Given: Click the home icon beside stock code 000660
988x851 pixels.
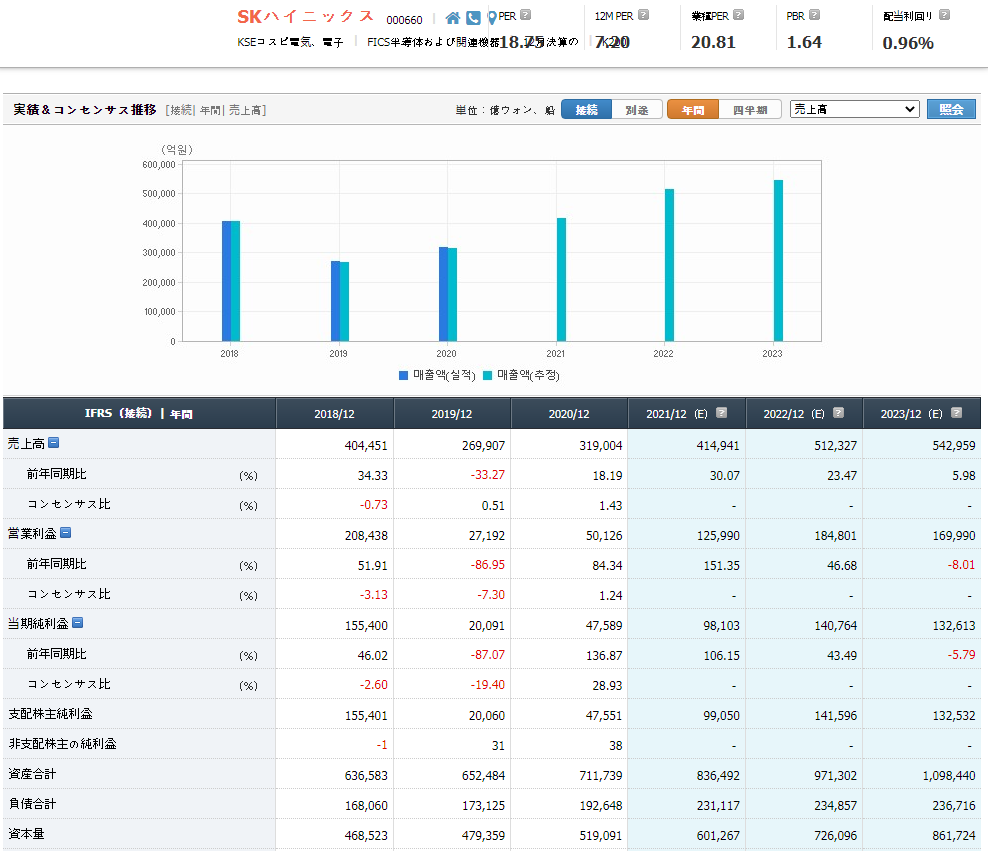Looking at the screenshot, I should [453, 18].
